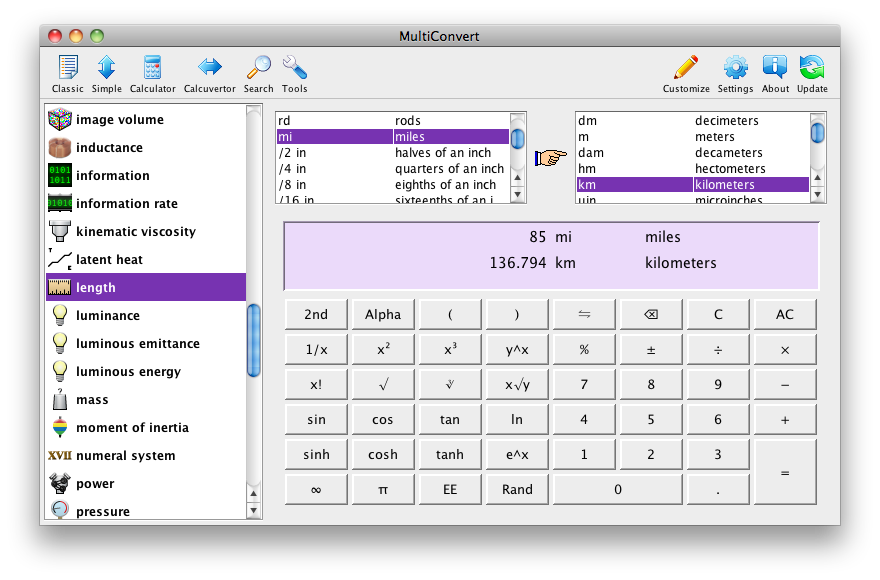Click the EE exponent key

click(x=450, y=490)
